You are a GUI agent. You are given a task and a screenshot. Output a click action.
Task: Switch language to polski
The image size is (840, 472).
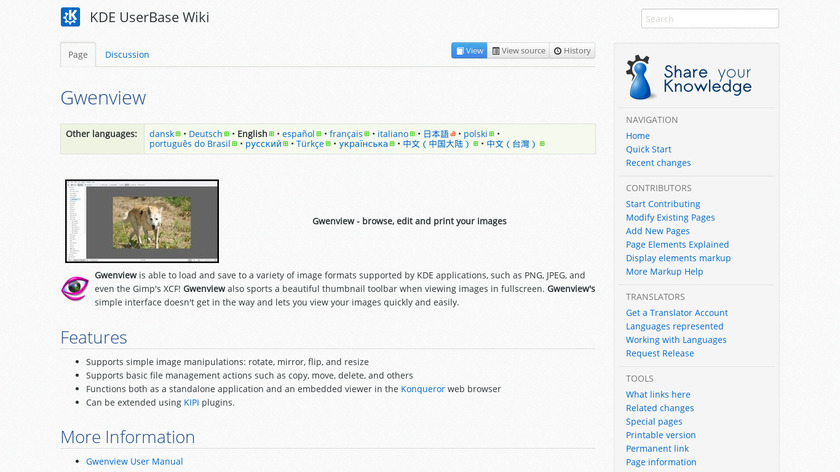click(475, 134)
